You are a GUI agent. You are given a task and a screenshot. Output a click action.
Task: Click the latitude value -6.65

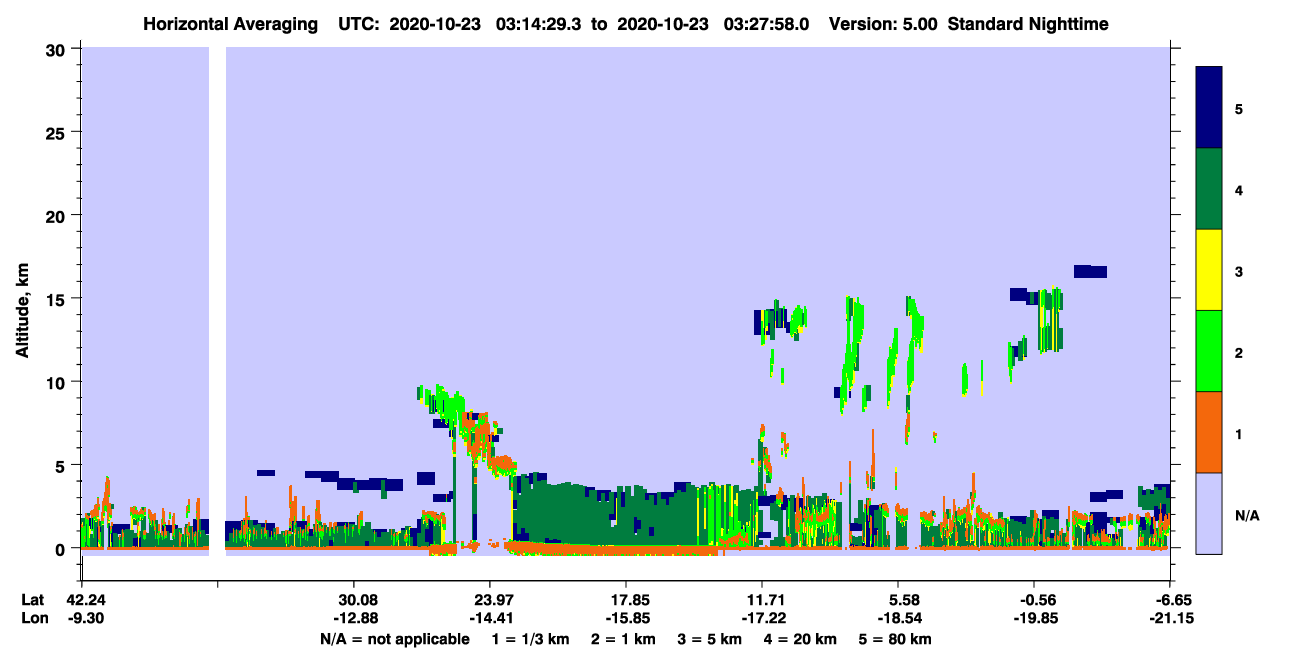[1171, 600]
